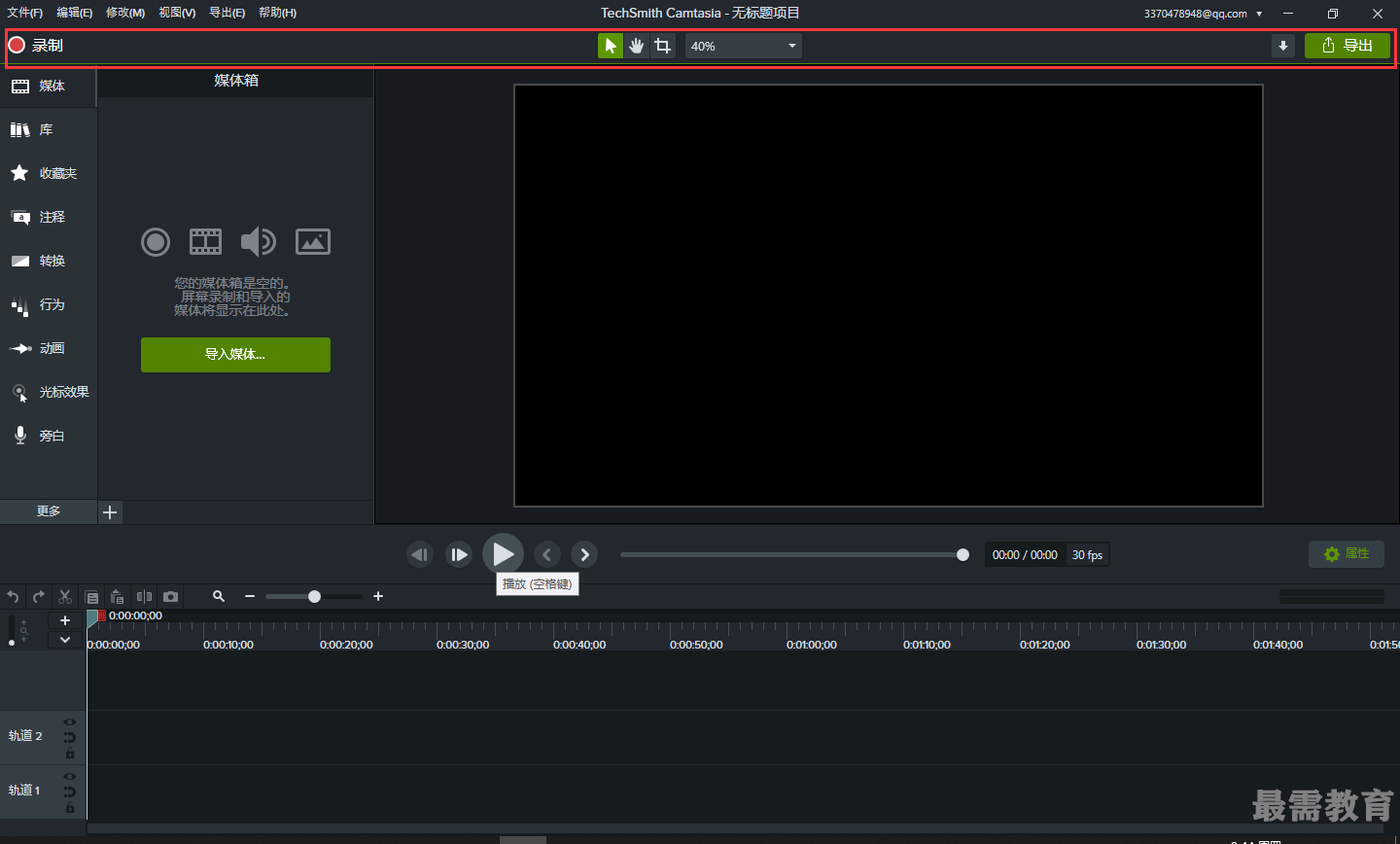Image resolution: width=1400 pixels, height=844 pixels.
Task: Open the 帮助(H) help menu
Action: tap(278, 13)
